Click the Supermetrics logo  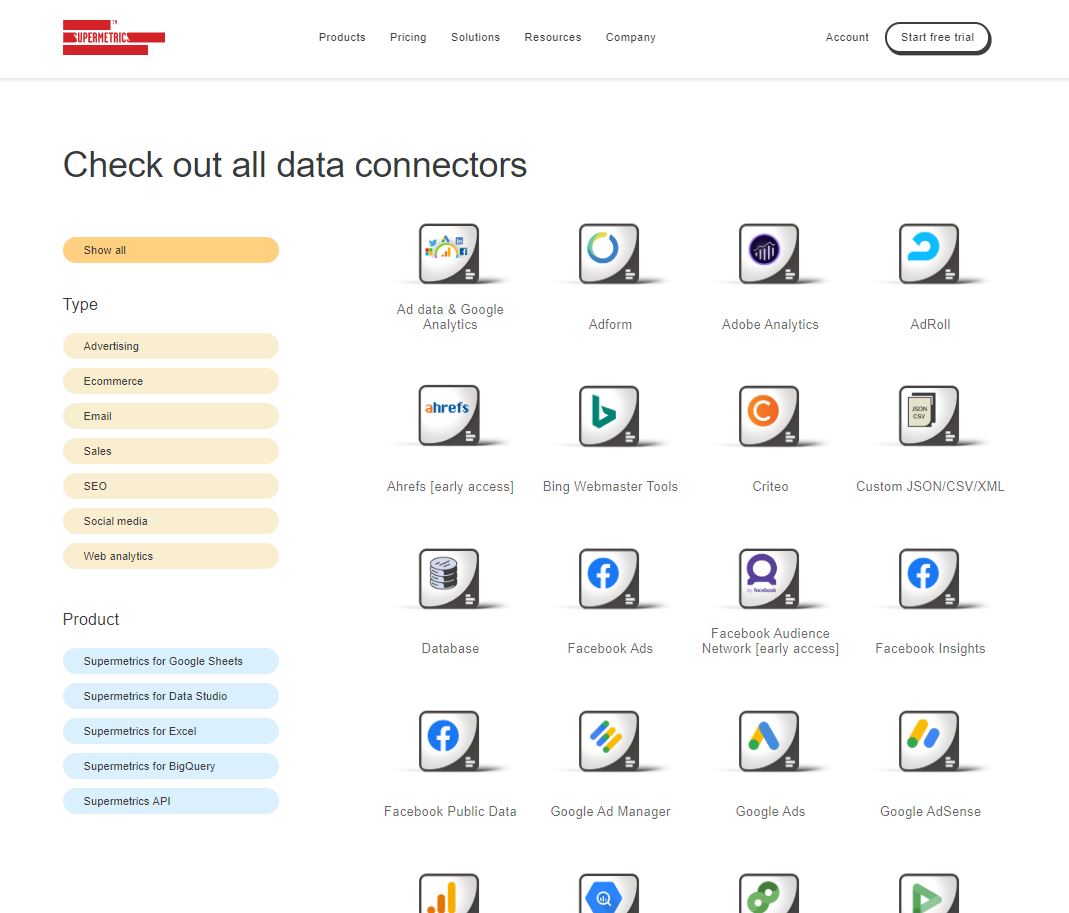[114, 38]
